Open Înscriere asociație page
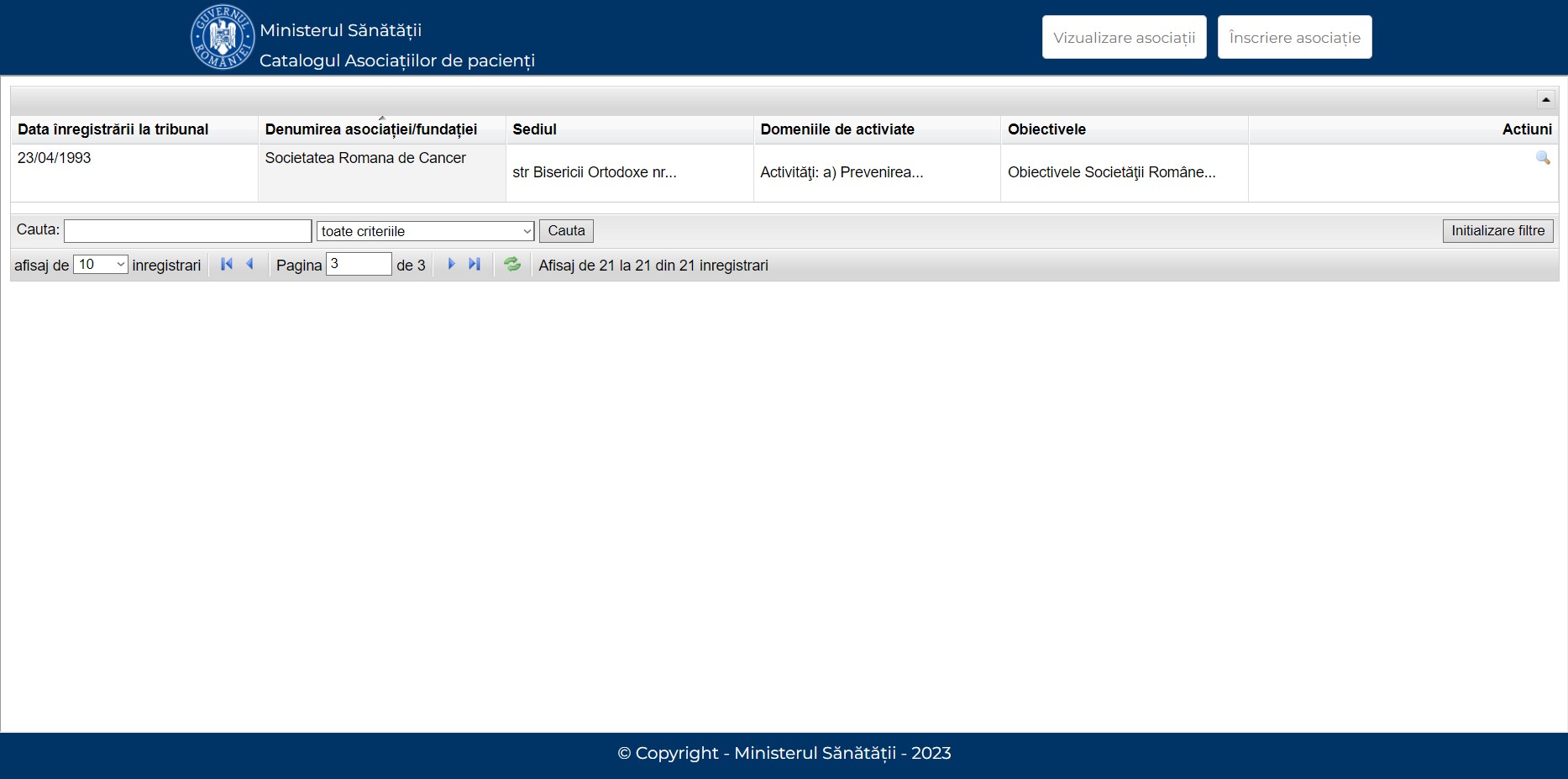Image resolution: width=1568 pixels, height=779 pixels. (x=1294, y=37)
